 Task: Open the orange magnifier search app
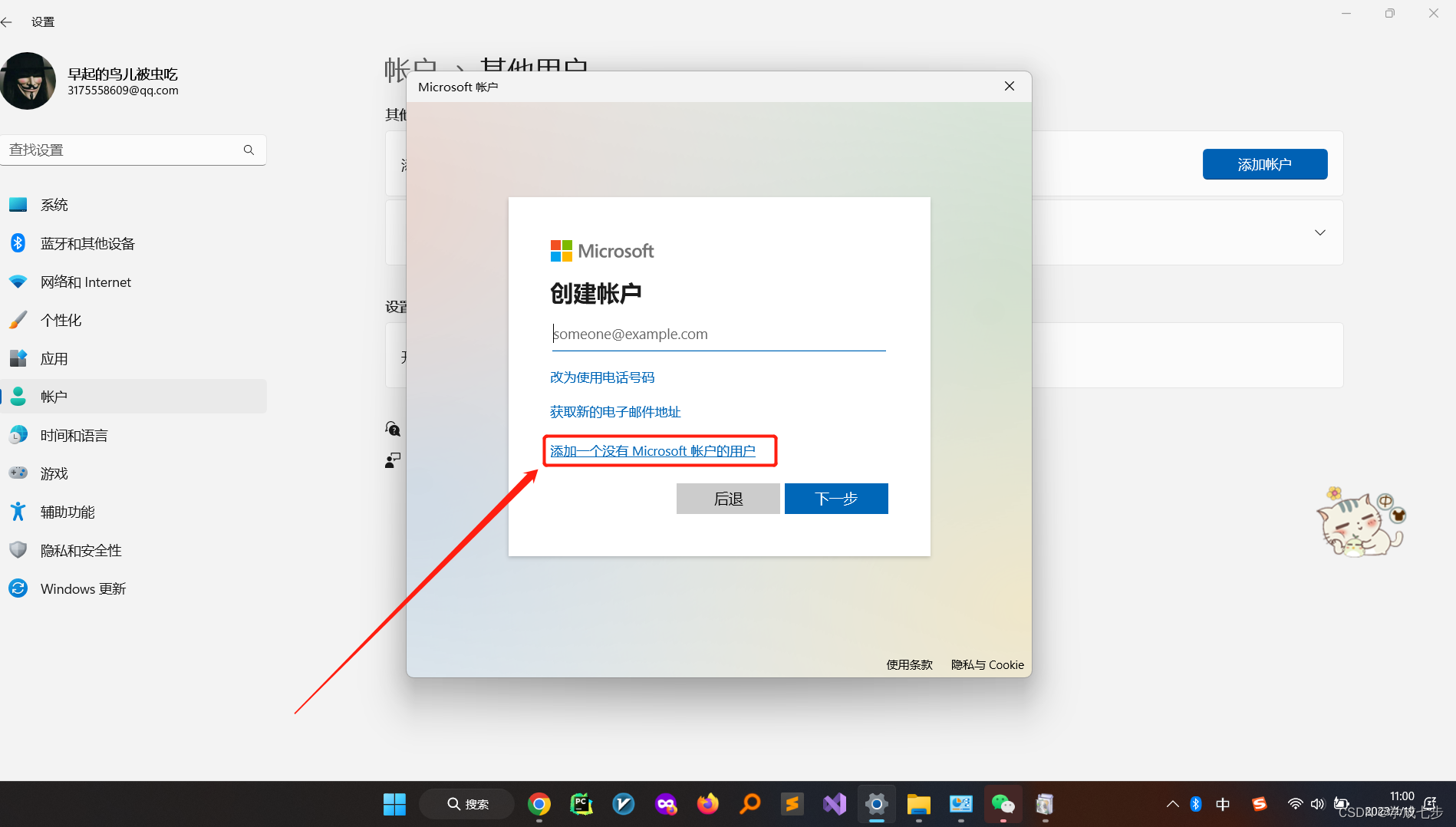tap(750, 804)
